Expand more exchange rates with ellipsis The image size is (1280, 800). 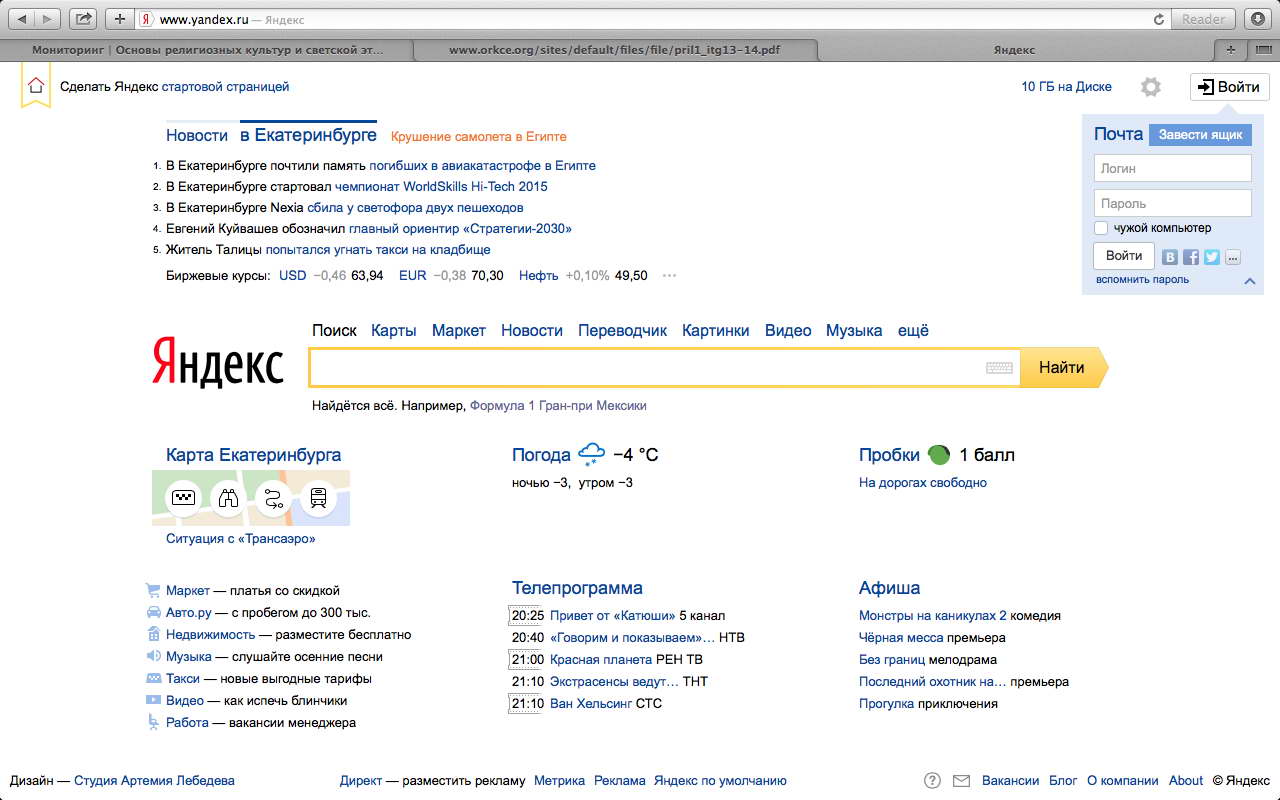pyautogui.click(x=669, y=276)
